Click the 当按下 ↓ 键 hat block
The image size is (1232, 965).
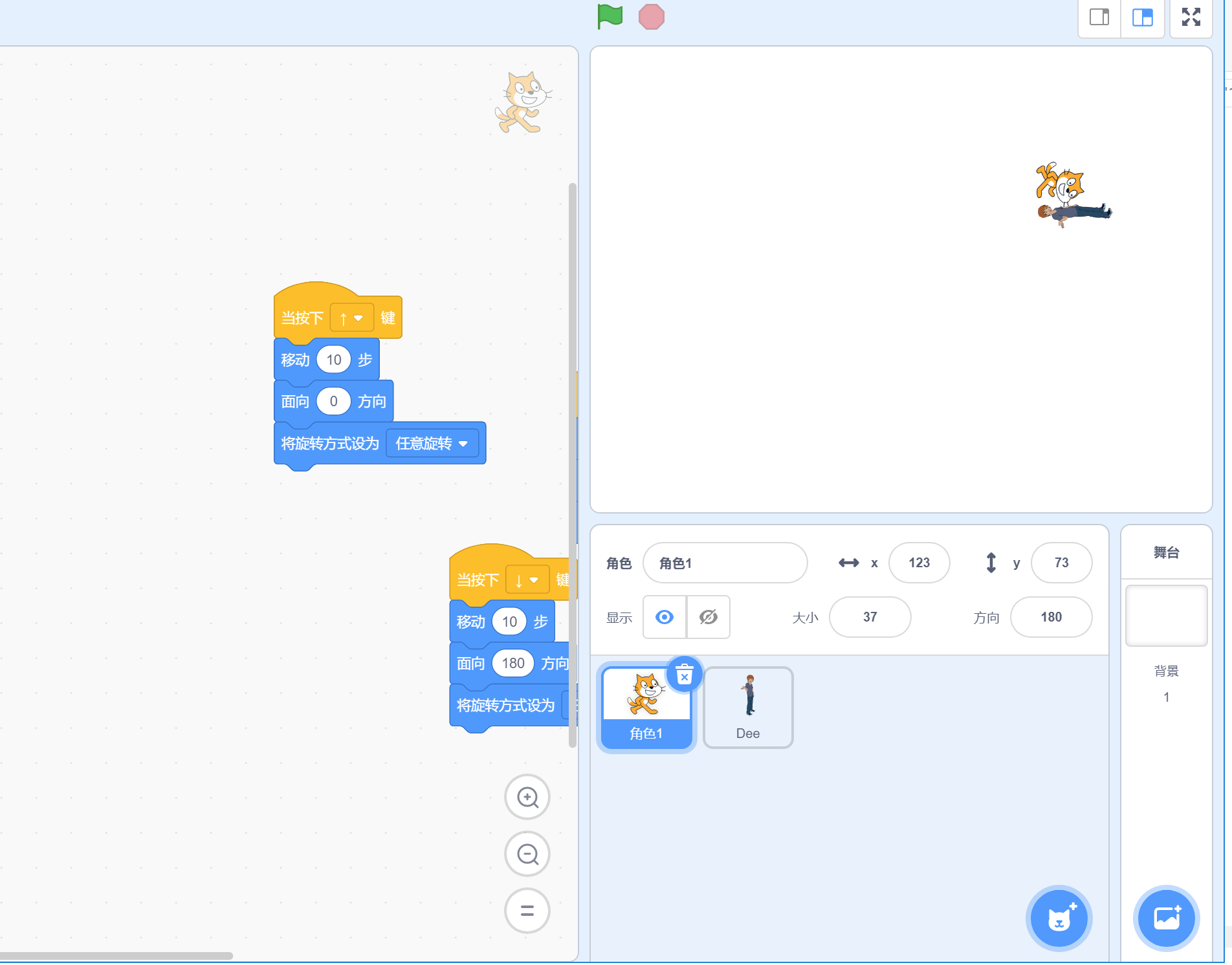click(x=479, y=579)
